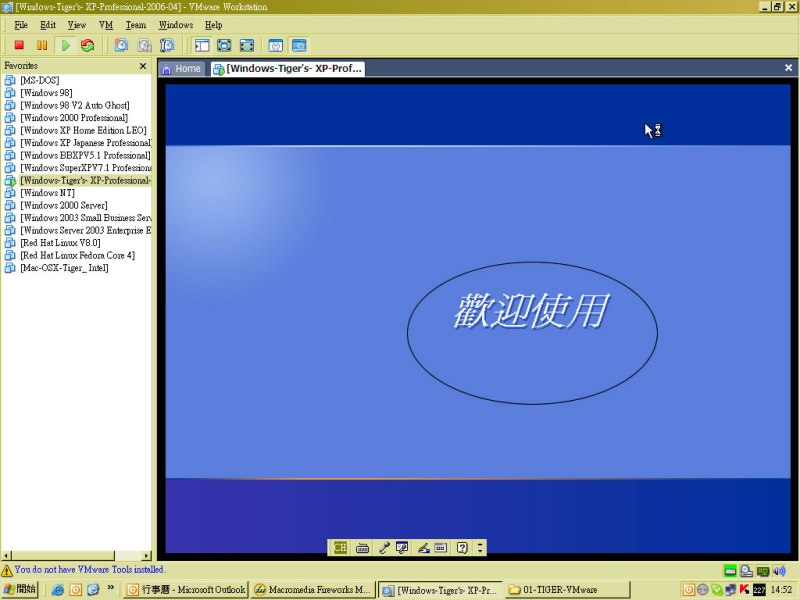Click the CH input language indicator
Viewport: 800px width, 600px height.
pyautogui.click(x=340, y=548)
